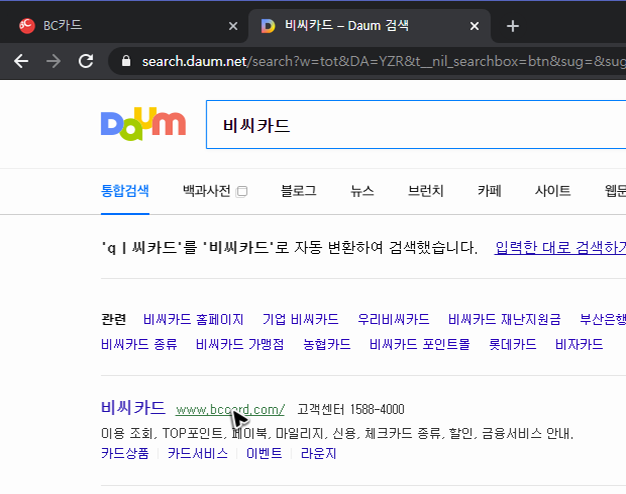Open related search 비자카드
This screenshot has width=626, height=494.
(579, 344)
